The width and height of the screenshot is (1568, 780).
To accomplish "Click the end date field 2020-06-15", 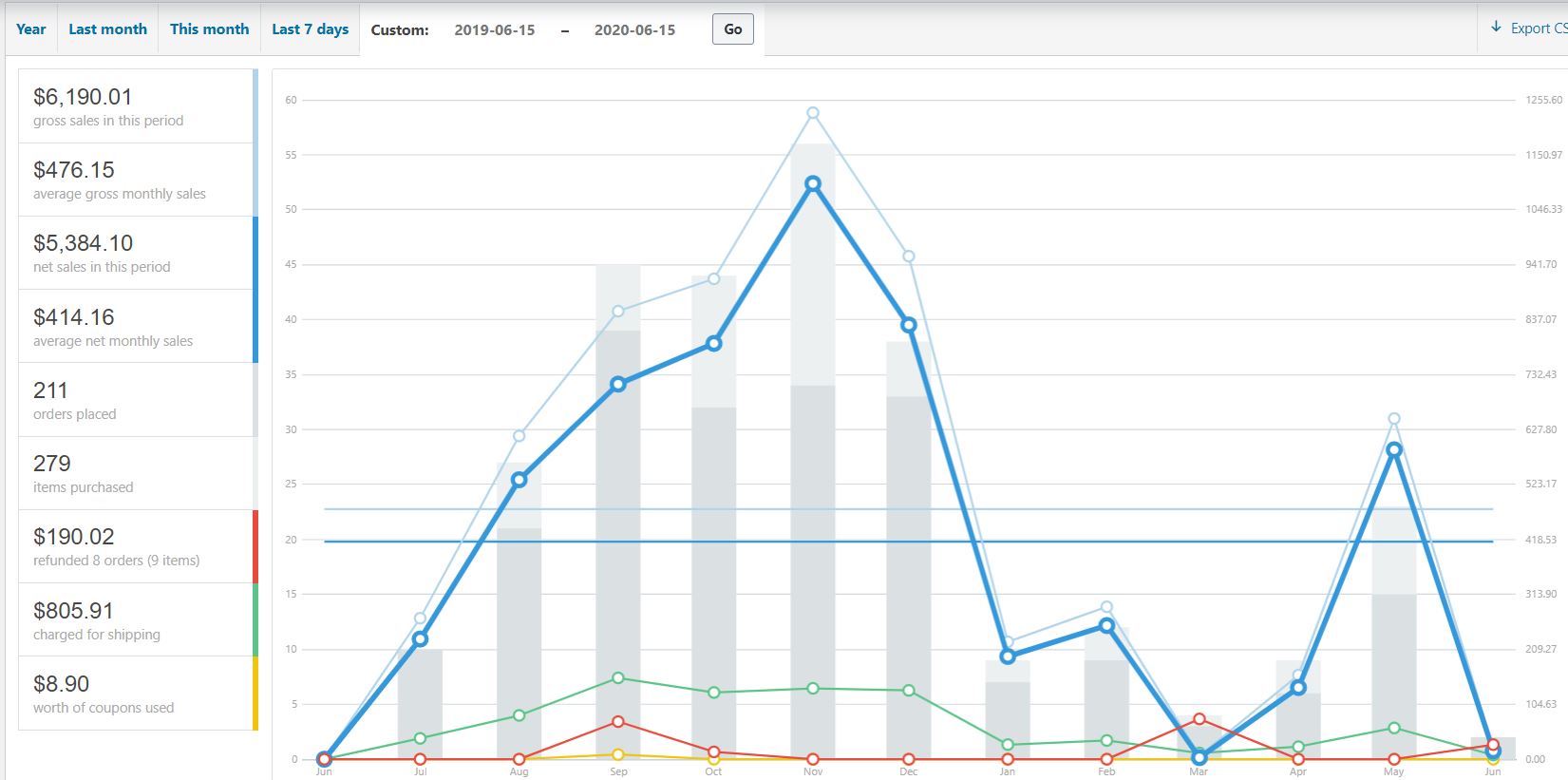I will pos(634,30).
